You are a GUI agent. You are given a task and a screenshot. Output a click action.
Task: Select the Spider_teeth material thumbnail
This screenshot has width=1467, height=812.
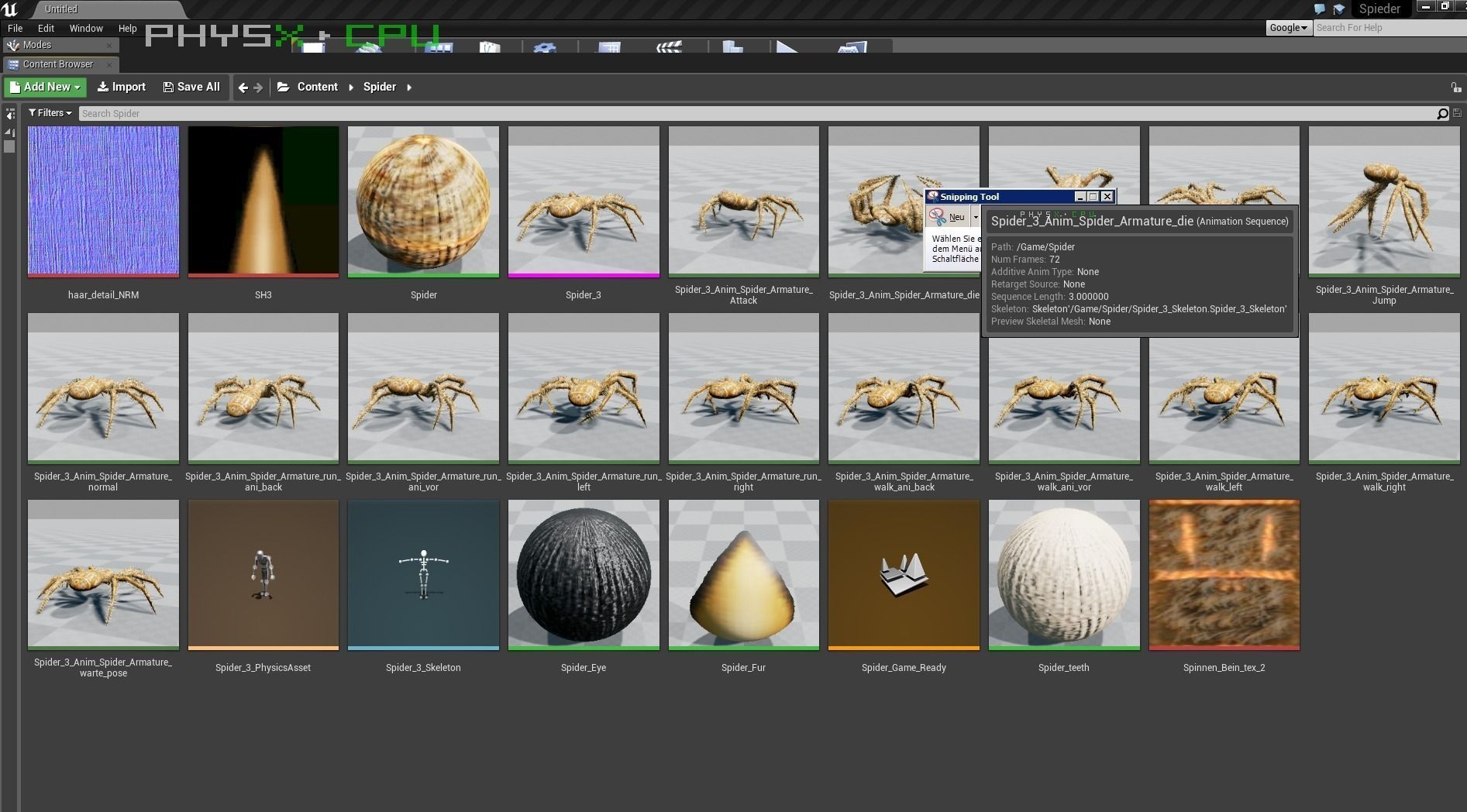(1064, 575)
